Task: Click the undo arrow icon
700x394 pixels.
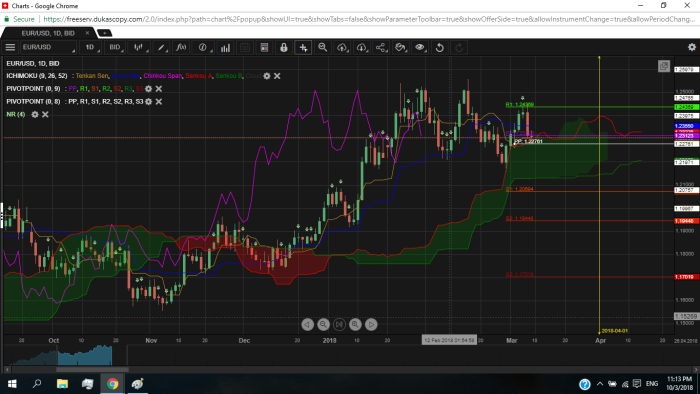Action: (439, 47)
